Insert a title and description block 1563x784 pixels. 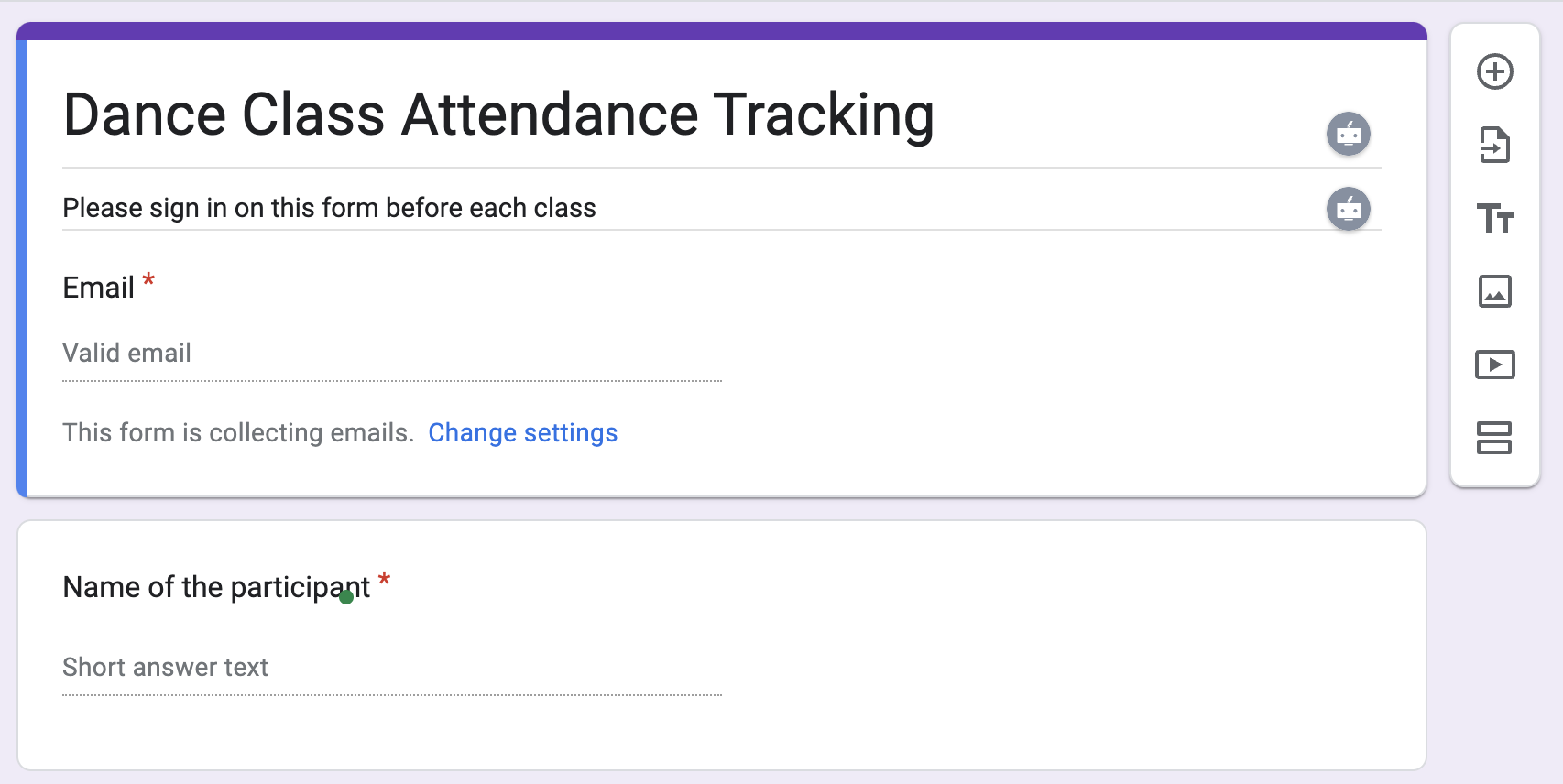(1494, 220)
